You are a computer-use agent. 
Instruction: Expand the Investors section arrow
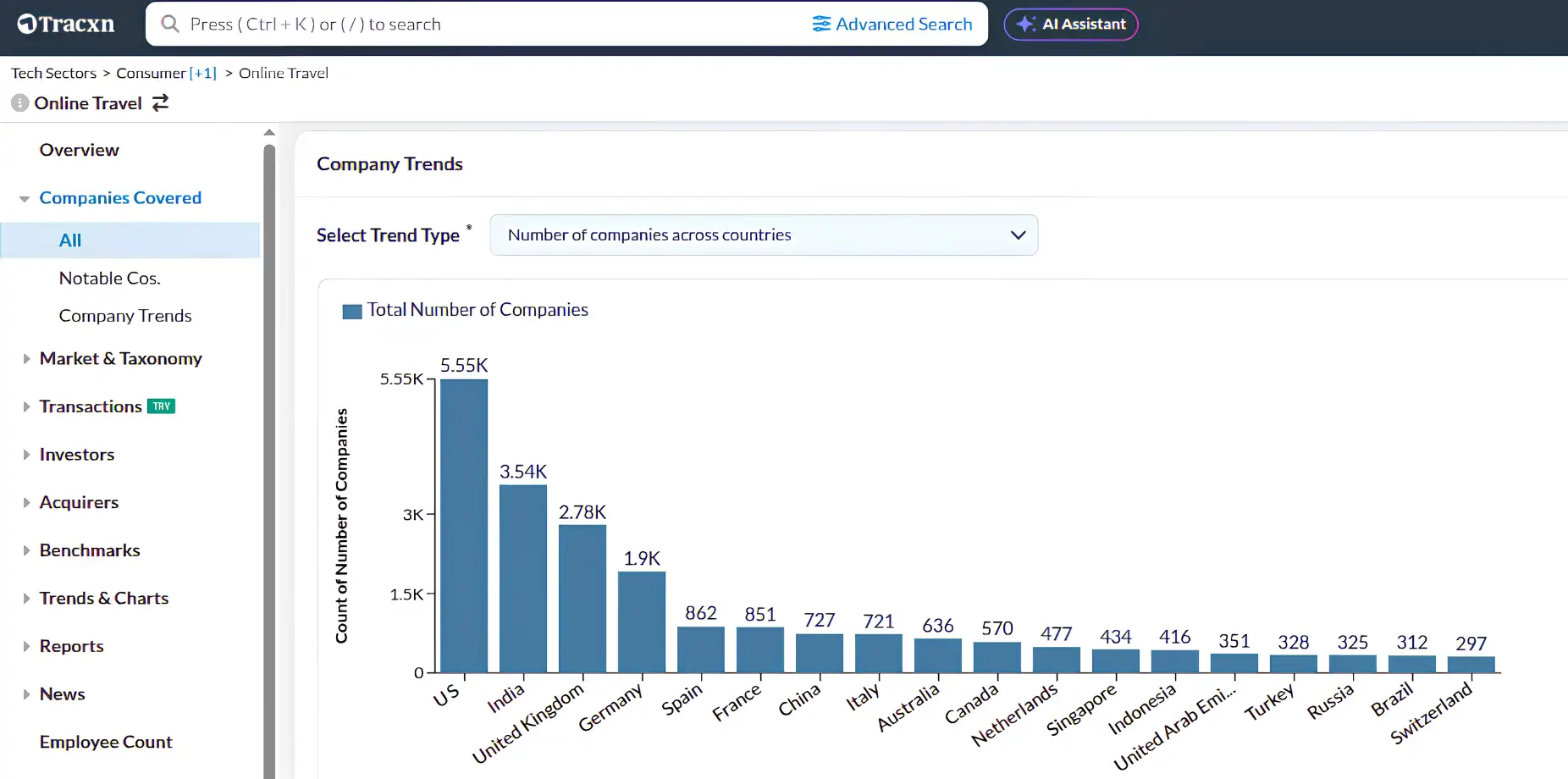pos(26,455)
